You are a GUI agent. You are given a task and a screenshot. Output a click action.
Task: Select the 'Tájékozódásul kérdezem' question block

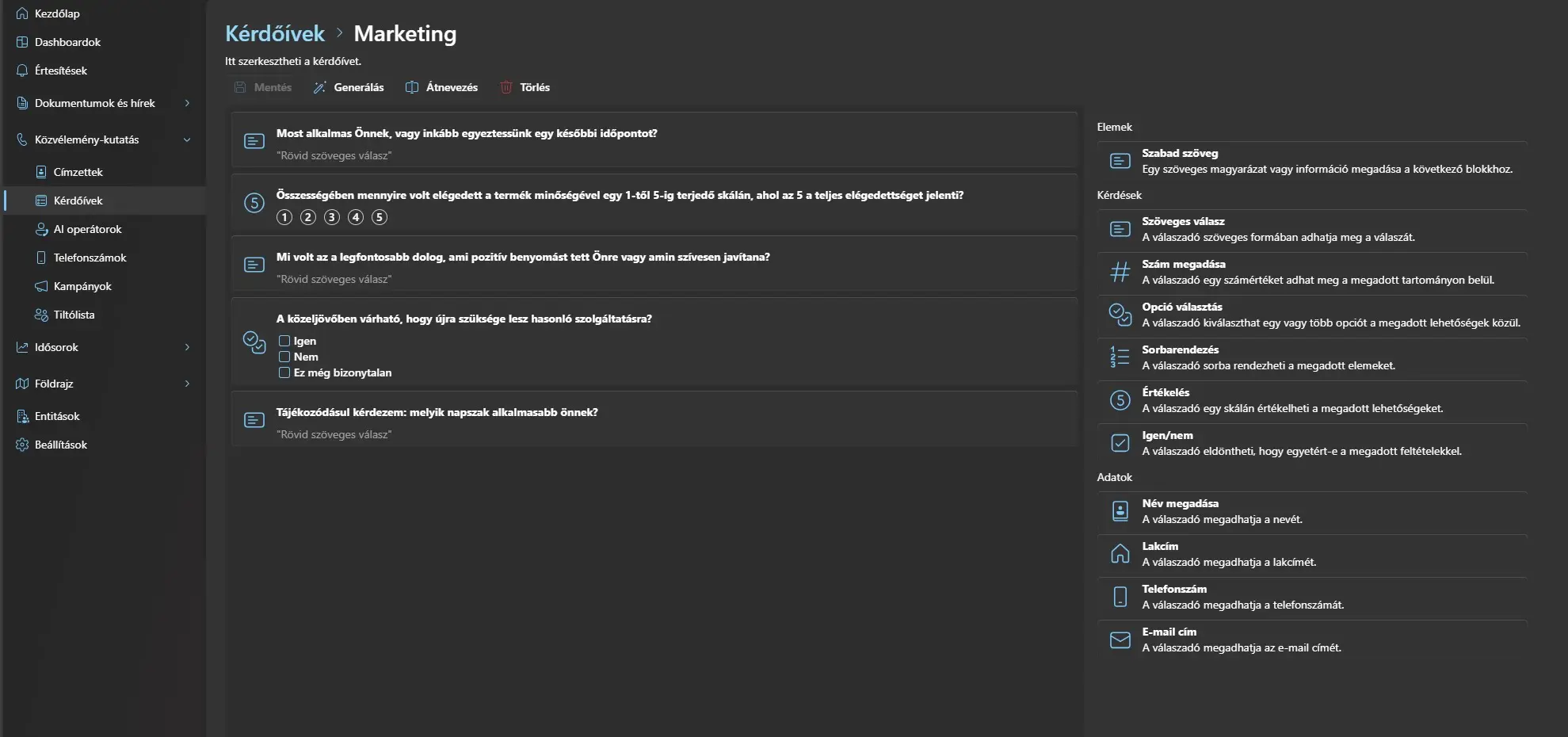pos(654,419)
